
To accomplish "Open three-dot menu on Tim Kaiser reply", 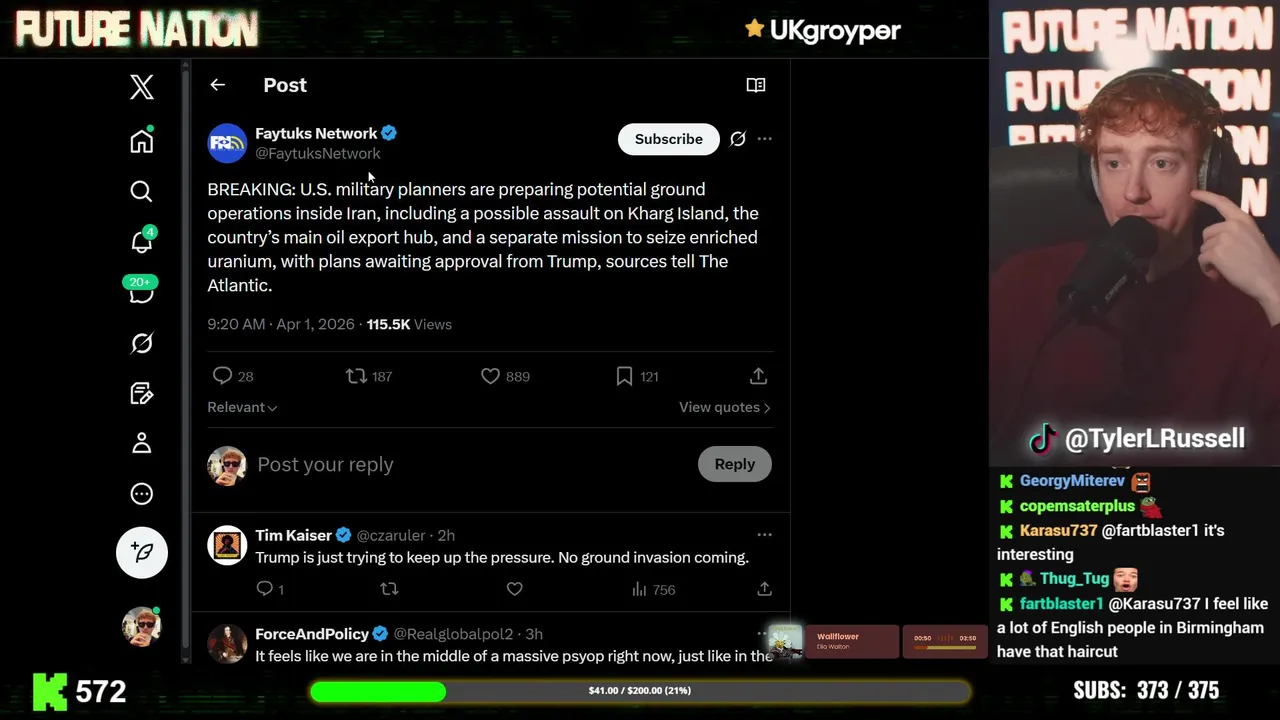I will tap(765, 535).
